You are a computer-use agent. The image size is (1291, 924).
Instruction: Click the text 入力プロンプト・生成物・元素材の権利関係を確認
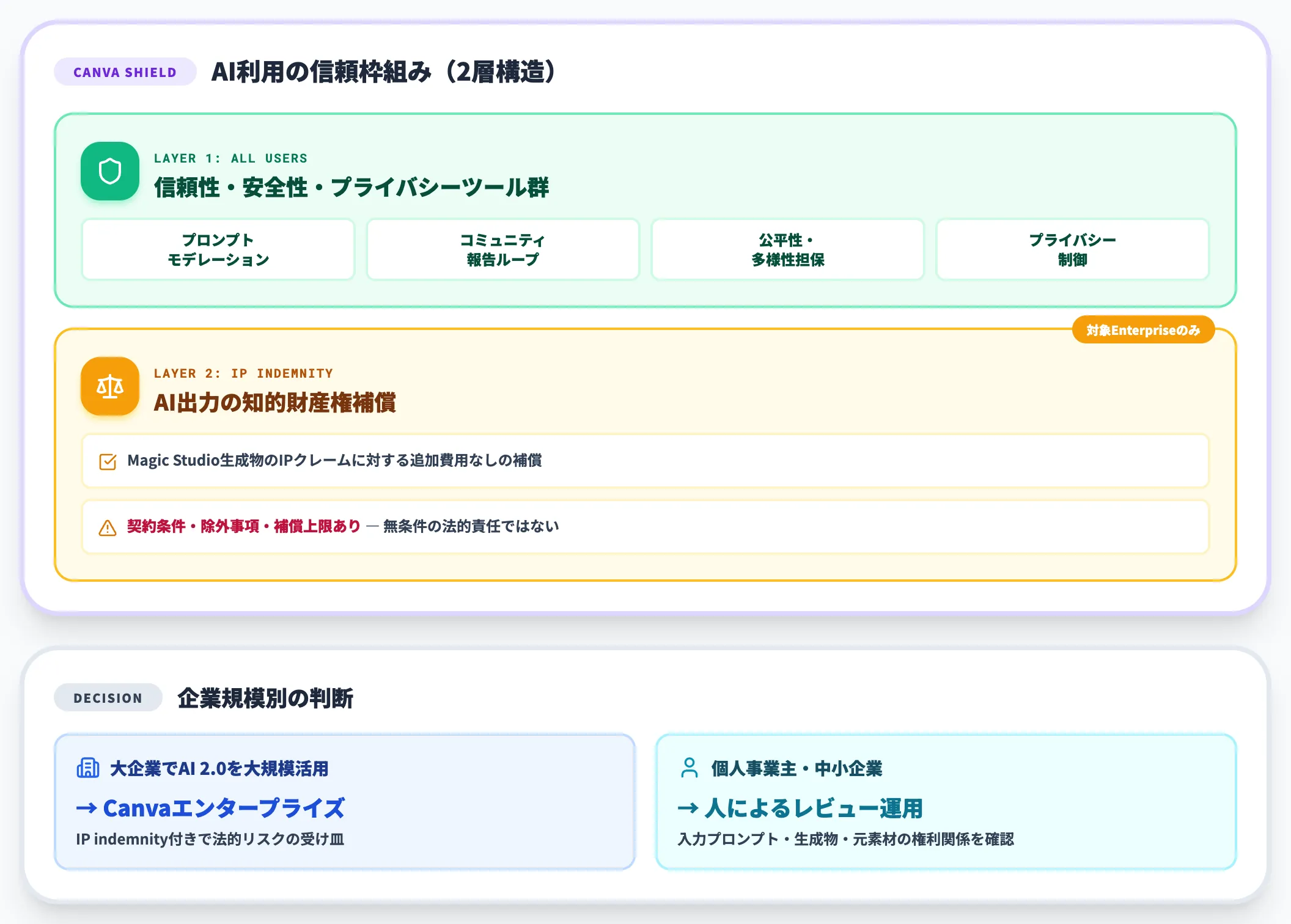point(846,839)
